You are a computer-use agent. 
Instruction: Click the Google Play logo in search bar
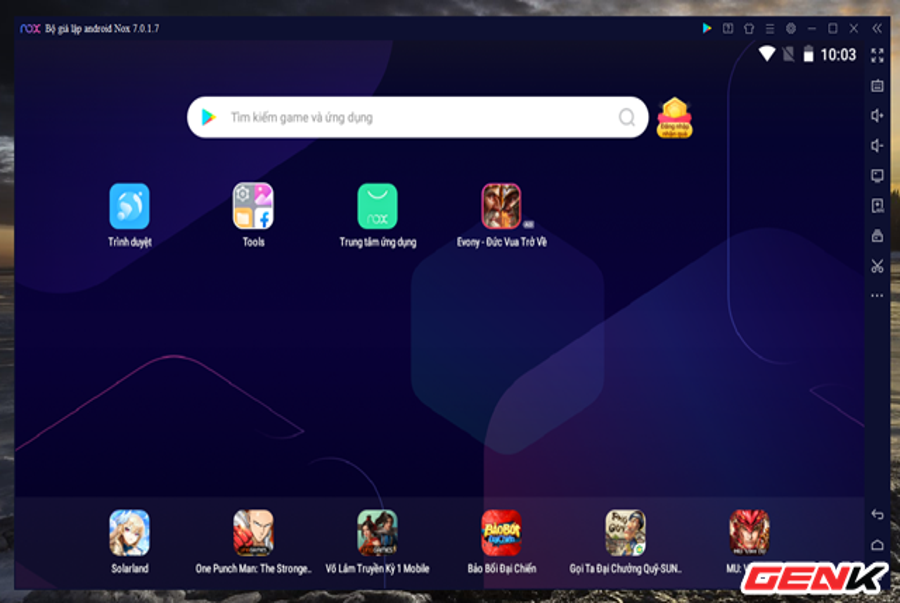pos(209,118)
